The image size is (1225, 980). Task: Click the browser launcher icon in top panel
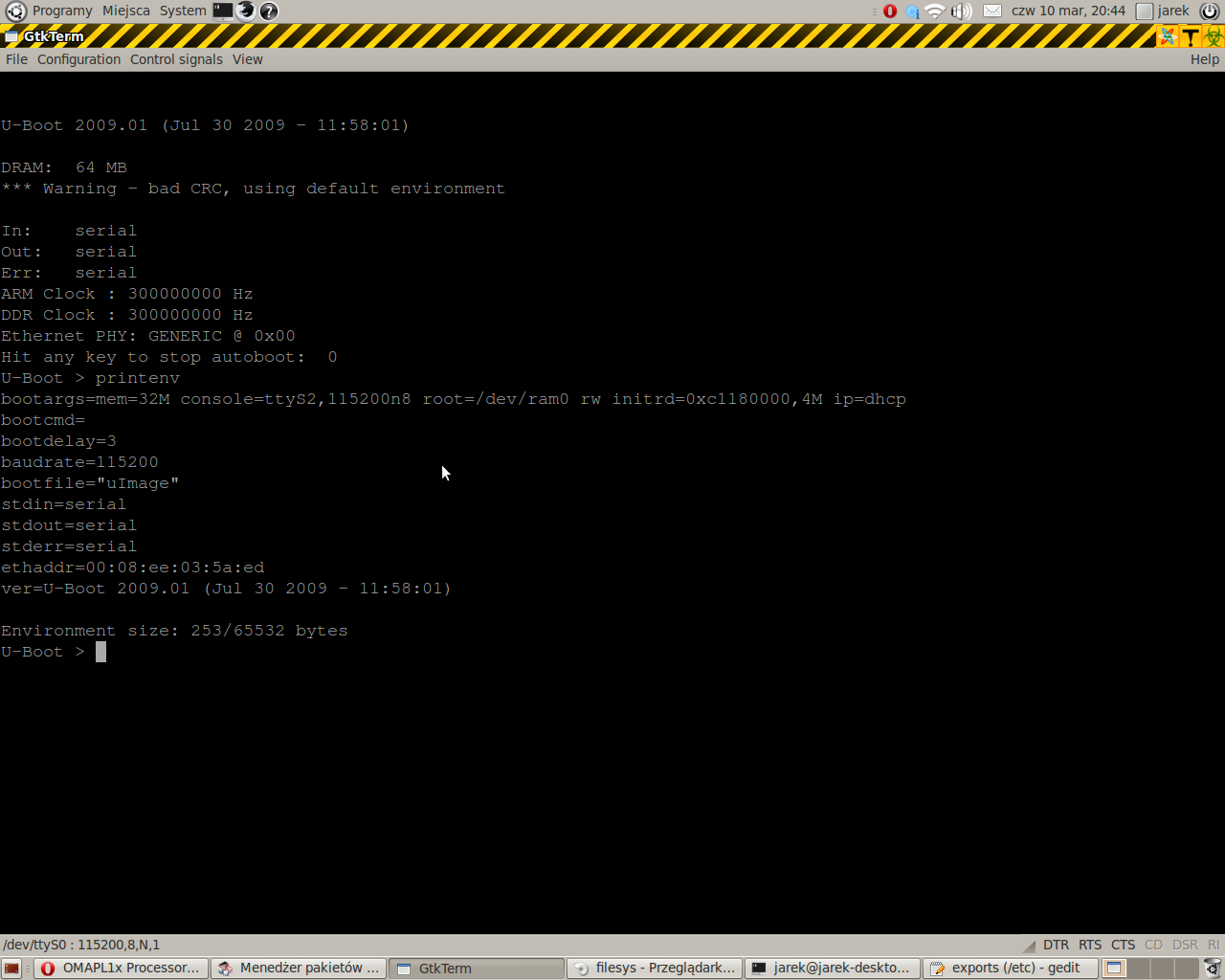click(x=246, y=11)
